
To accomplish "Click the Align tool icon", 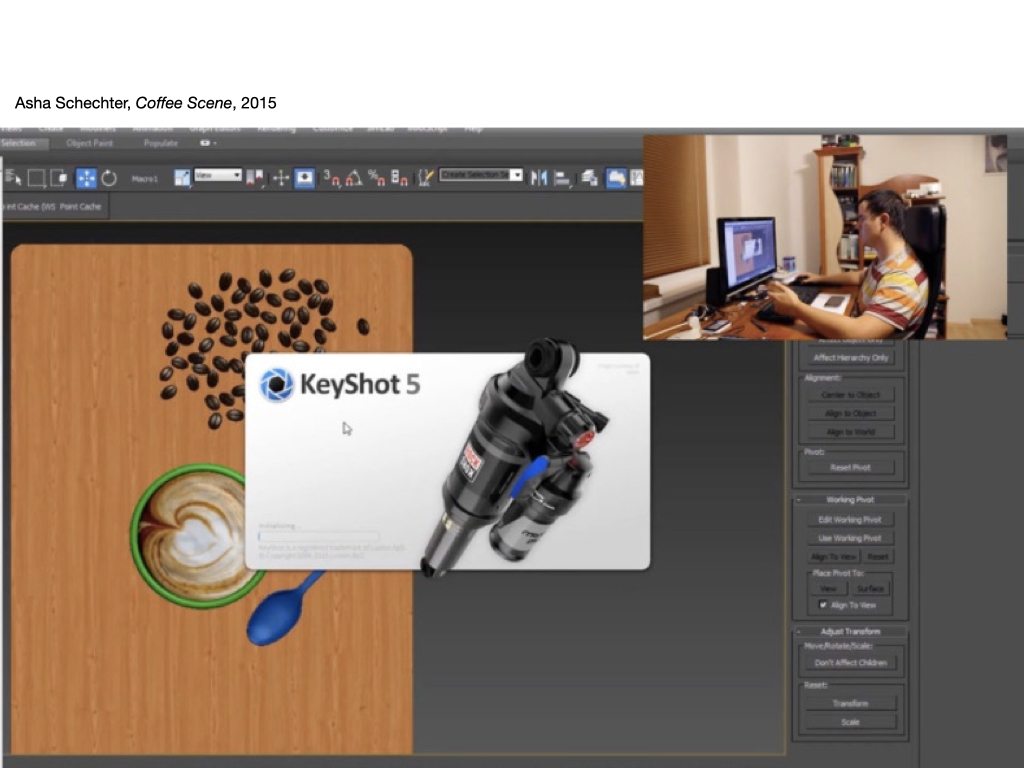I will coord(562,178).
